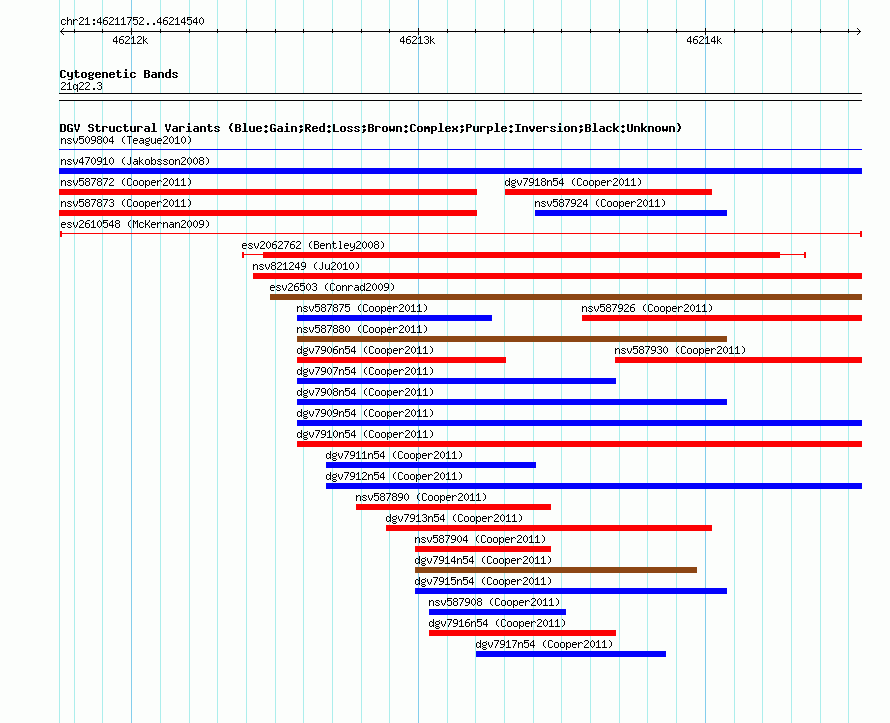Open dgv7909n54 (Cooper2011) label
The width and height of the screenshot is (890, 723).
click(x=365, y=413)
